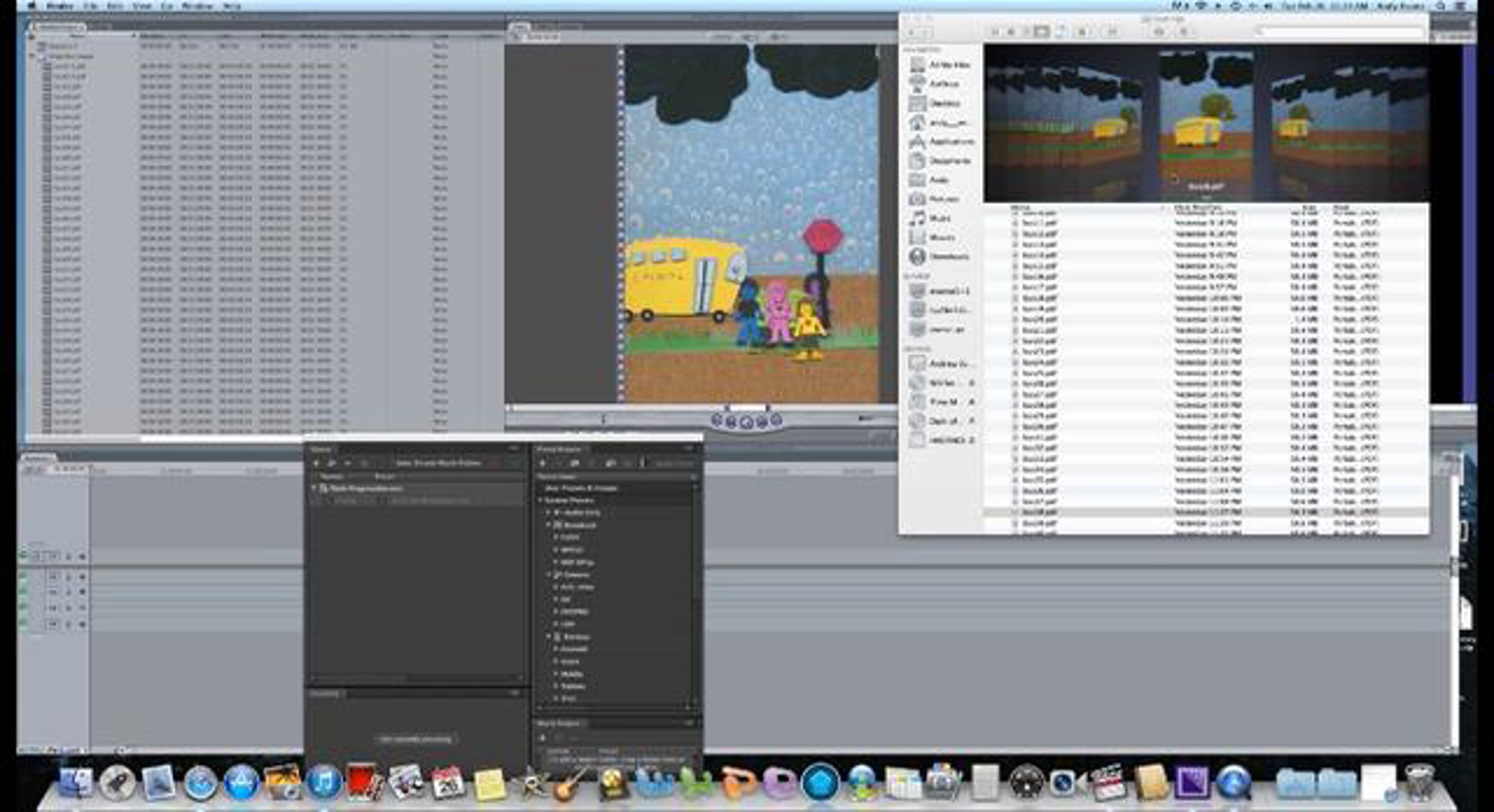
Task: Click the Finder back arrow button
Action: tap(912, 32)
